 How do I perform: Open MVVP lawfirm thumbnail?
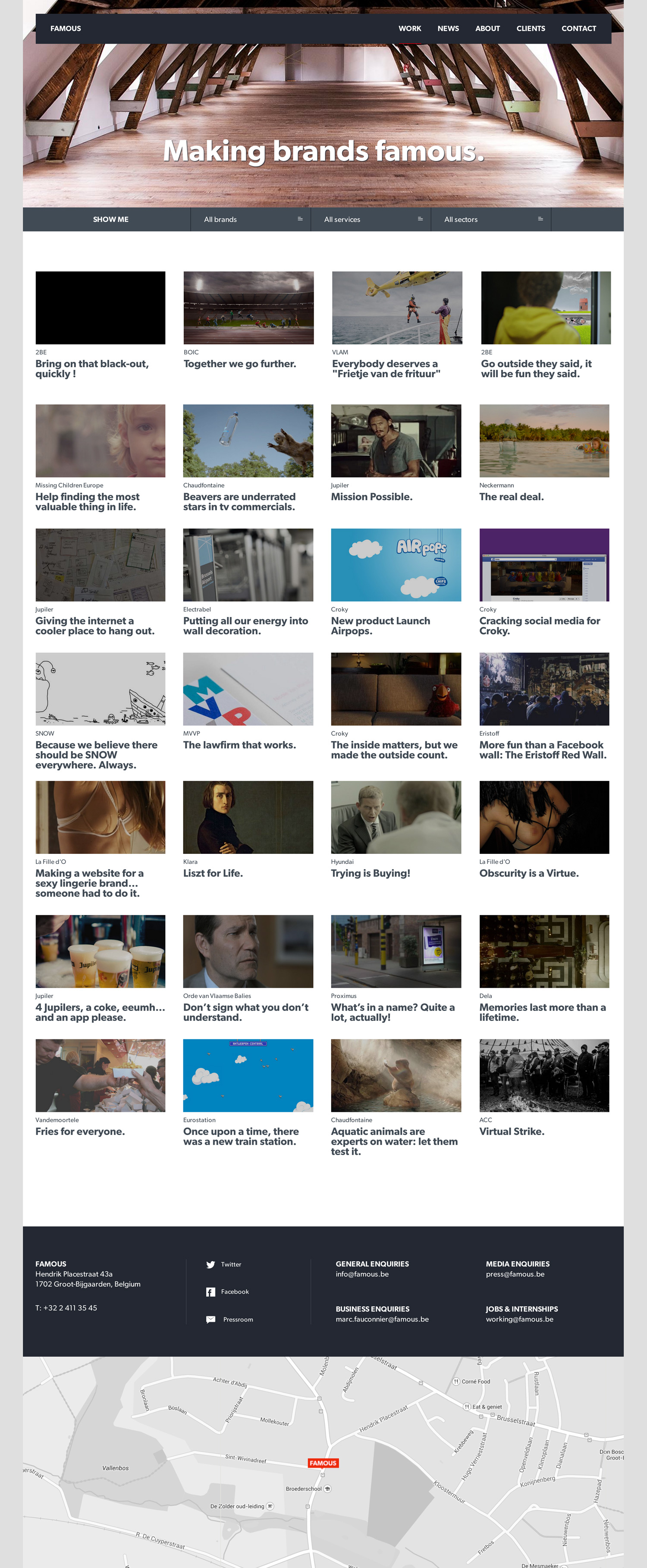pos(248,689)
